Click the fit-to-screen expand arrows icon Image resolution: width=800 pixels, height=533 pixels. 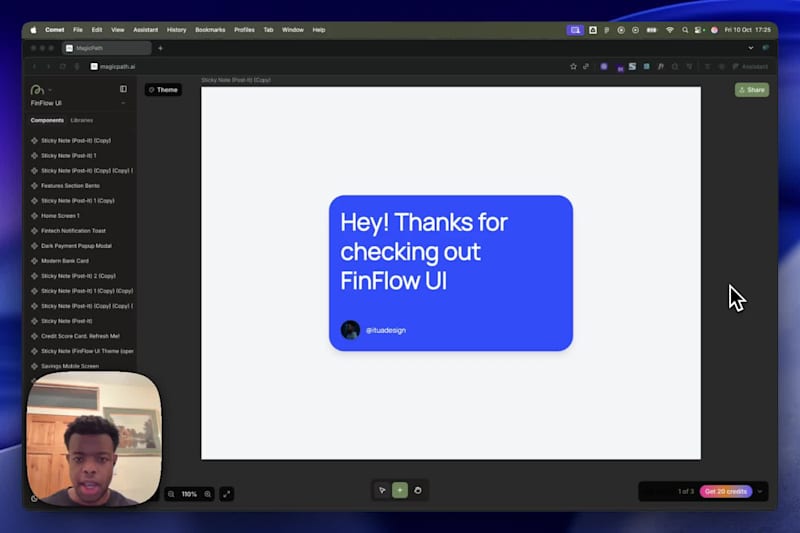227,494
